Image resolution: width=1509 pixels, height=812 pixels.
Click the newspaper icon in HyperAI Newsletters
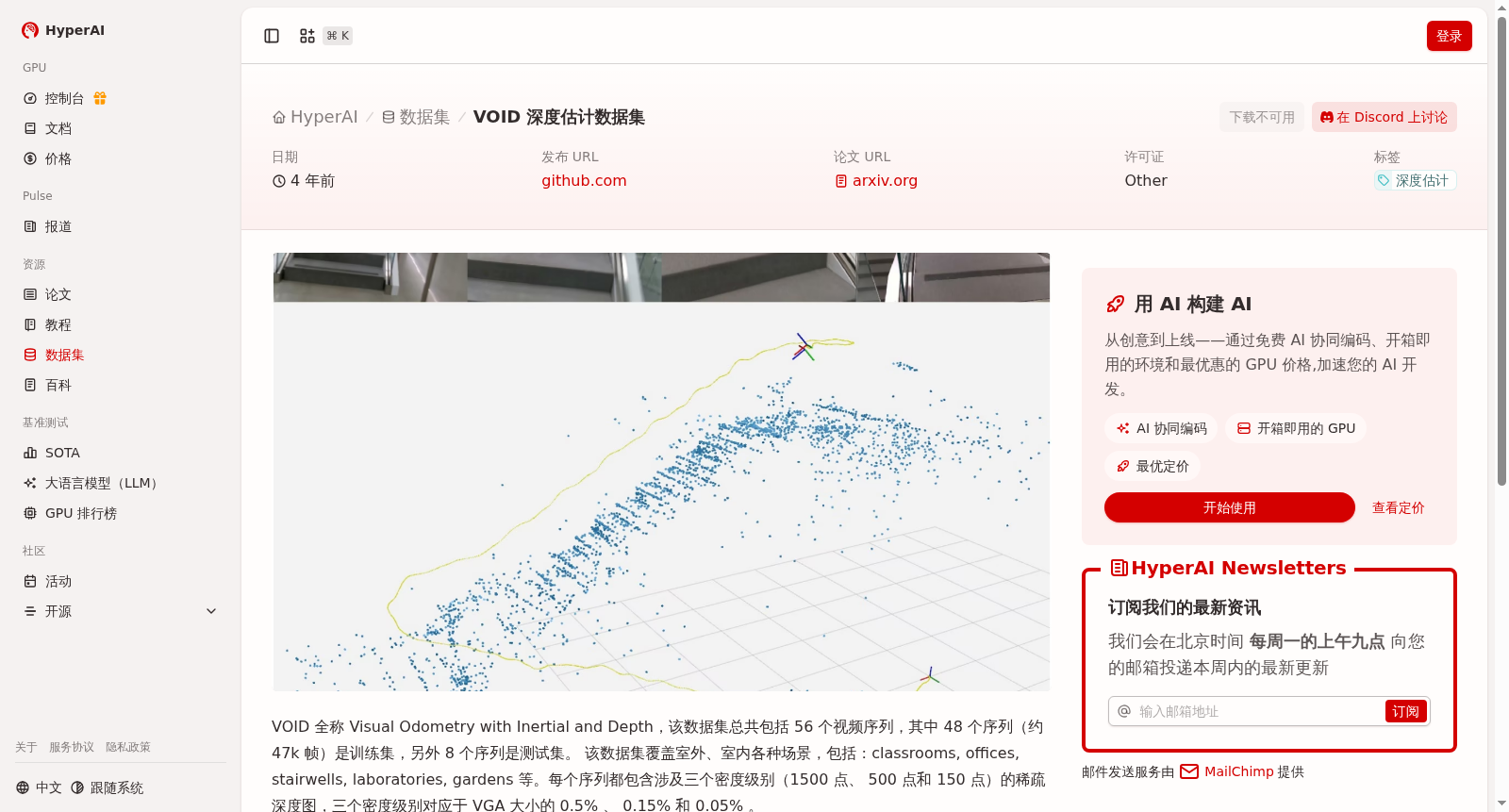[x=1119, y=568]
